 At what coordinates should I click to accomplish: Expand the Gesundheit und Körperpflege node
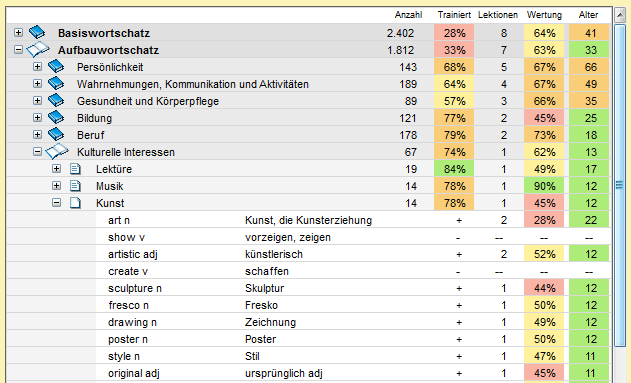(37, 100)
